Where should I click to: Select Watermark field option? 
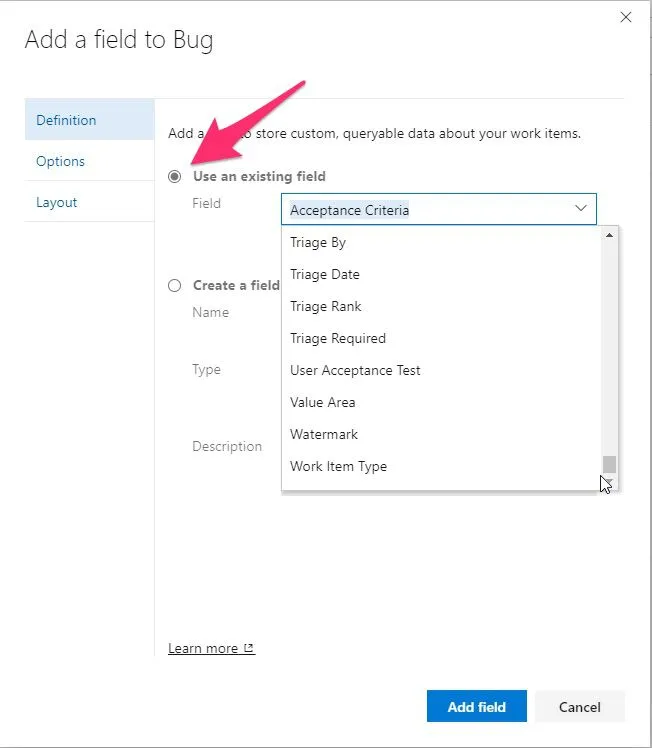[x=324, y=434]
